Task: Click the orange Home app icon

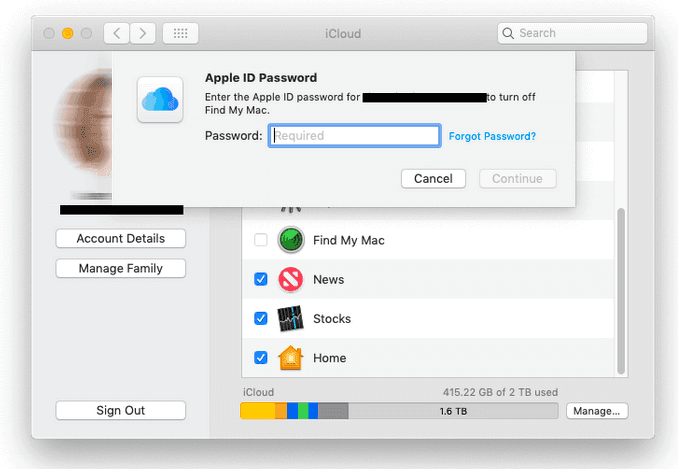Action: [290, 358]
